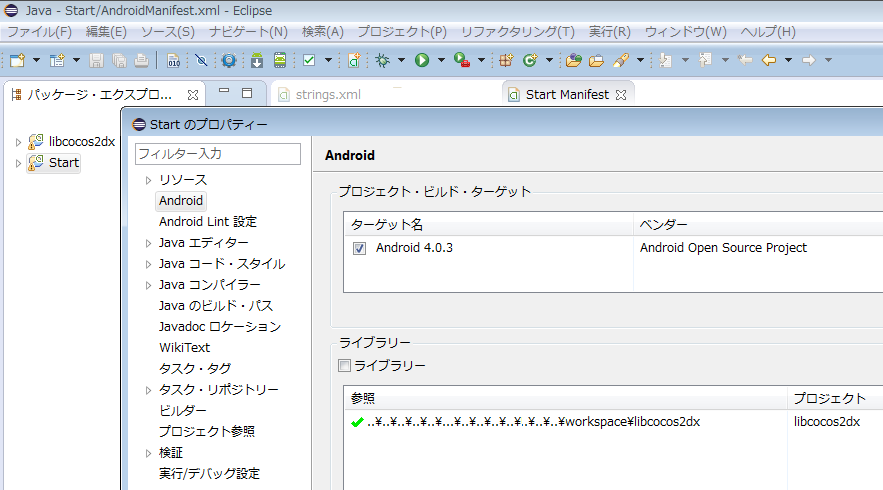This screenshot has width=883, height=490.
Task: Expand the タスク・リポジトリー category
Action: (x=148, y=390)
